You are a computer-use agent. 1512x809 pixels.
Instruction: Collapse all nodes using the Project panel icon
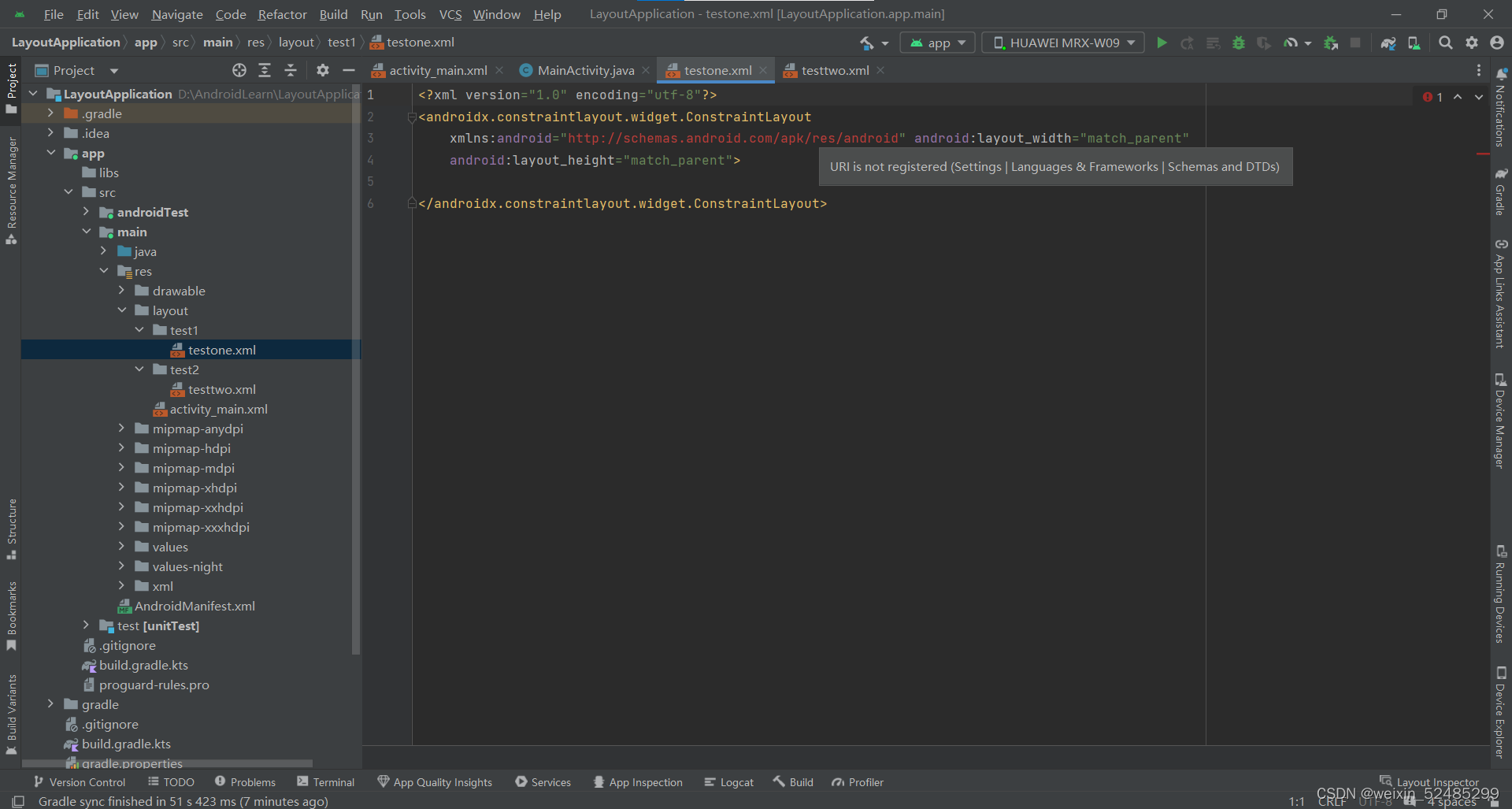tap(290, 70)
